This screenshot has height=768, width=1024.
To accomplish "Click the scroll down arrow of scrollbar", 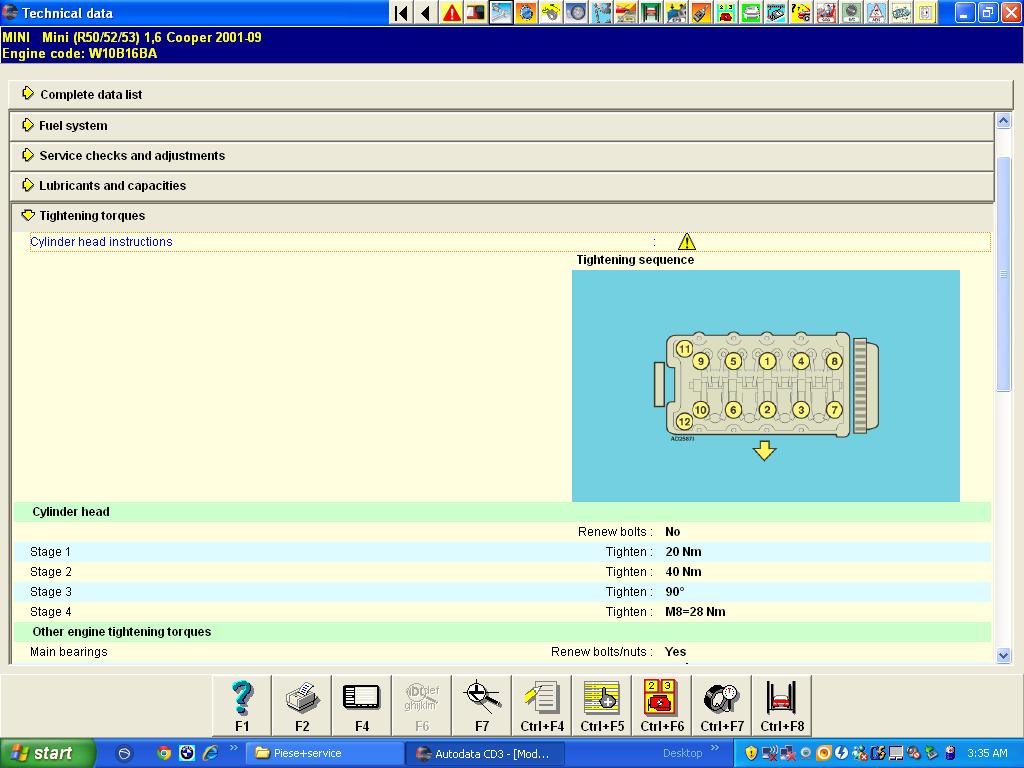I will (x=1004, y=655).
